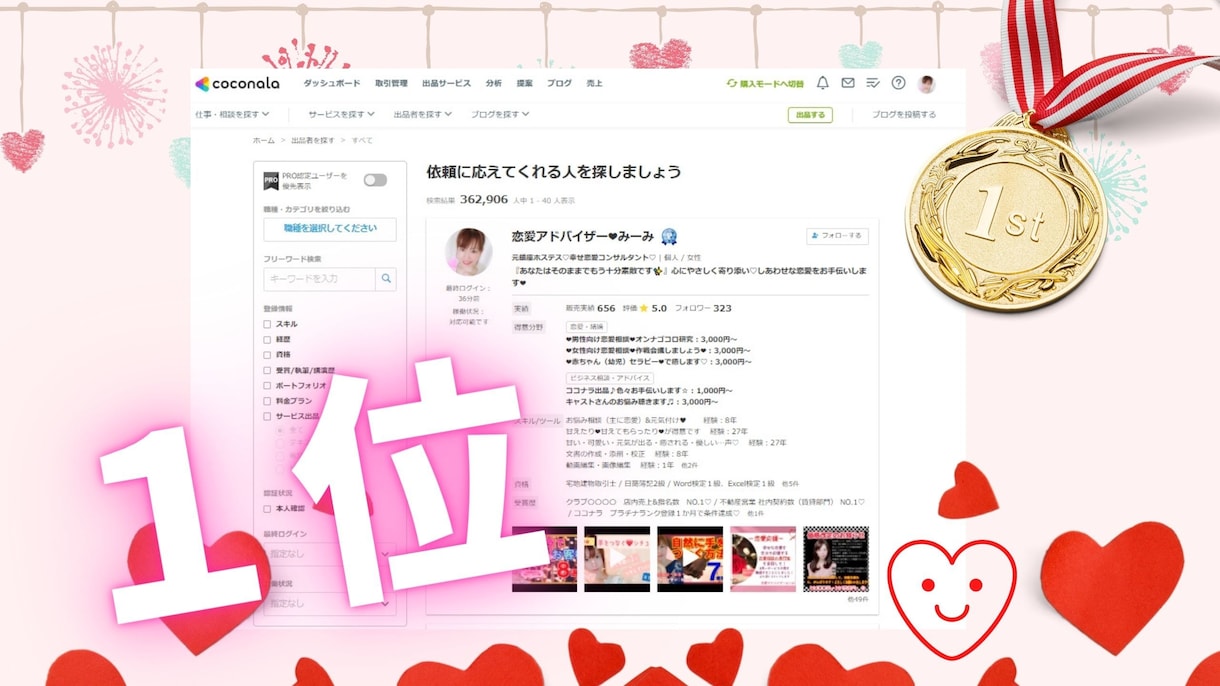Click the badge icon beside 恋愛アドバイザー♥みーみ

tap(669, 237)
